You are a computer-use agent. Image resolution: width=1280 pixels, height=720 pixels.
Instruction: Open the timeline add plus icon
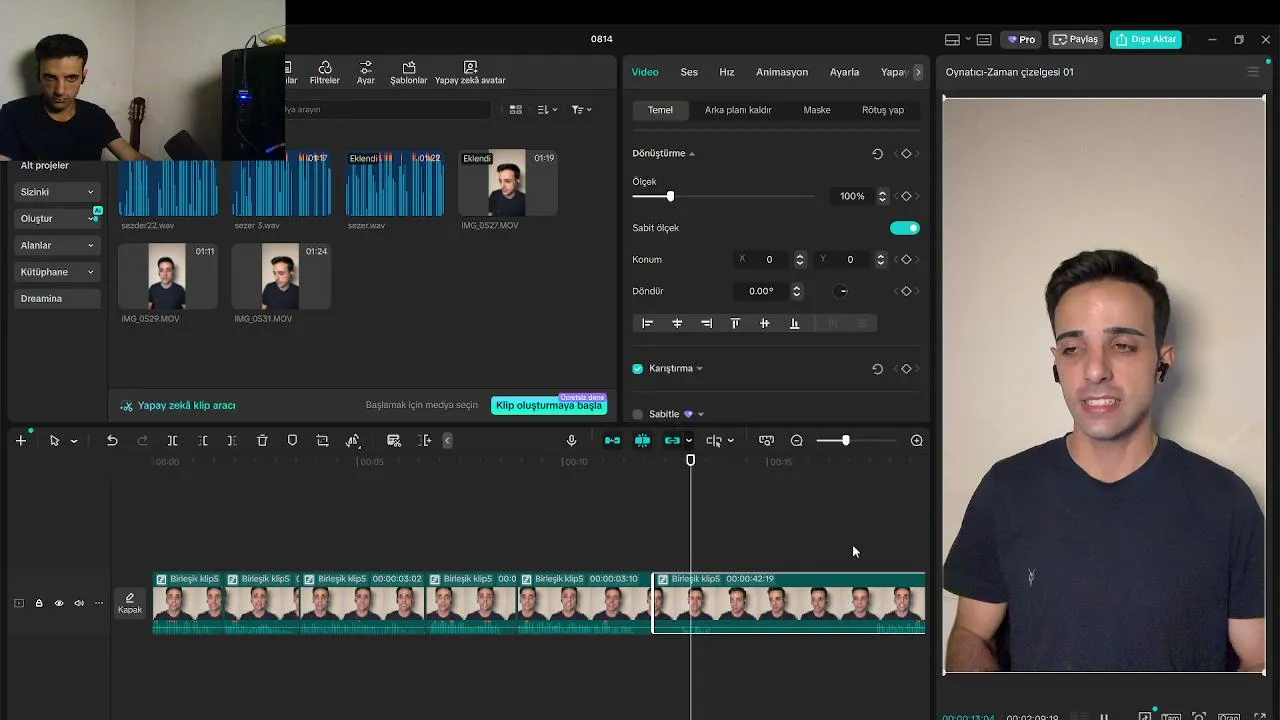pyautogui.click(x=21, y=441)
